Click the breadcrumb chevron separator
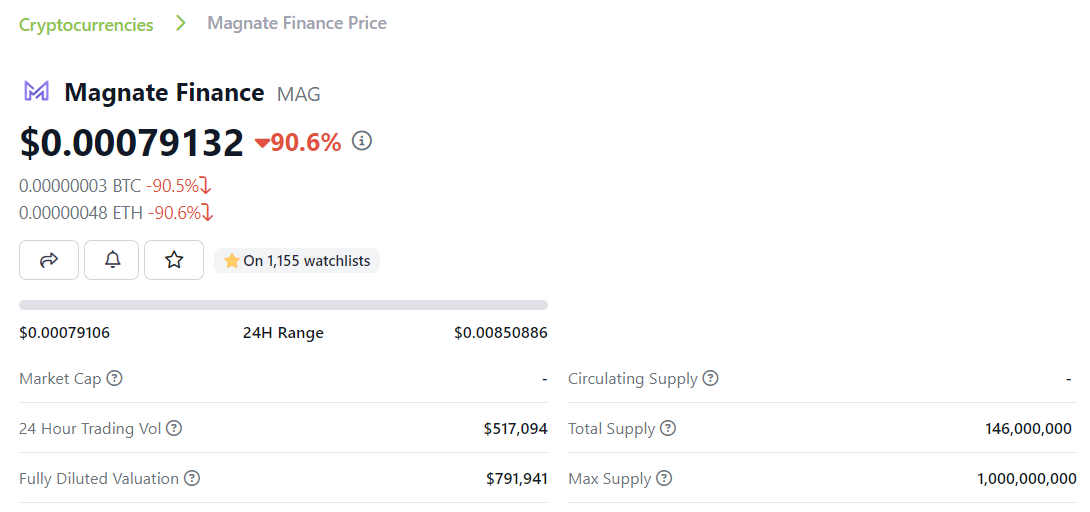The image size is (1090, 512). (181, 23)
